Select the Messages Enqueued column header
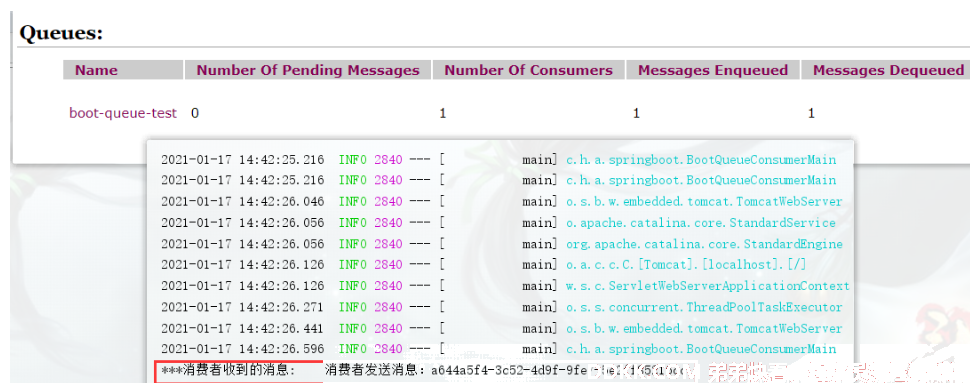Viewport: 970px width, 383px height. [713, 70]
